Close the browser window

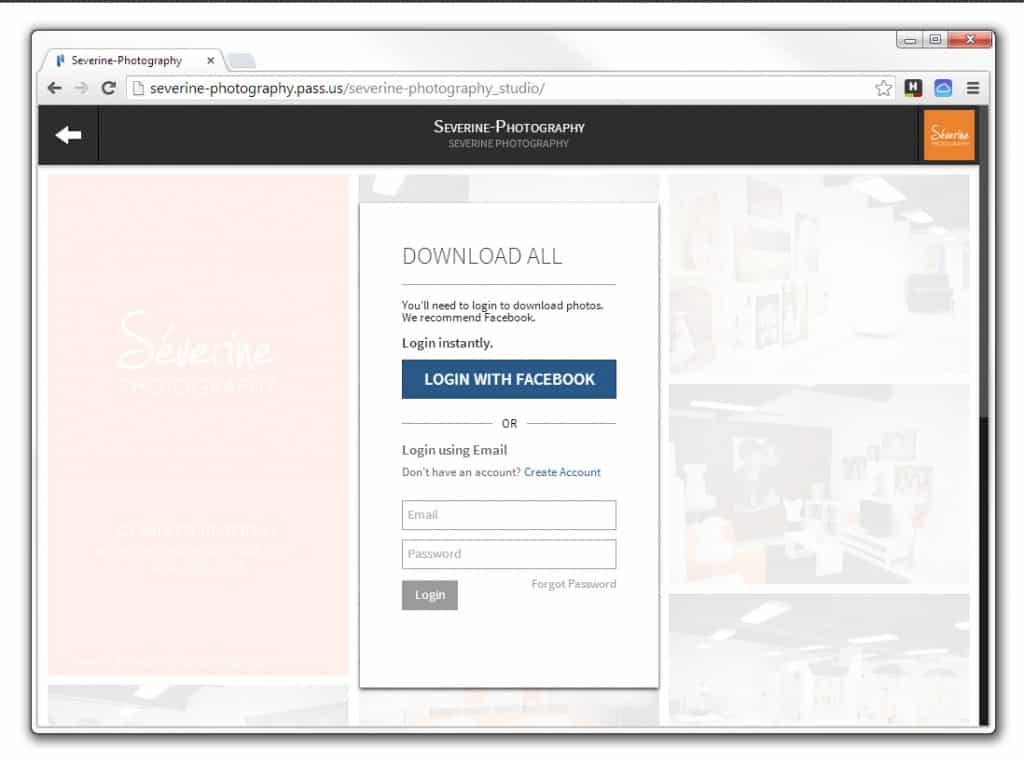point(970,40)
